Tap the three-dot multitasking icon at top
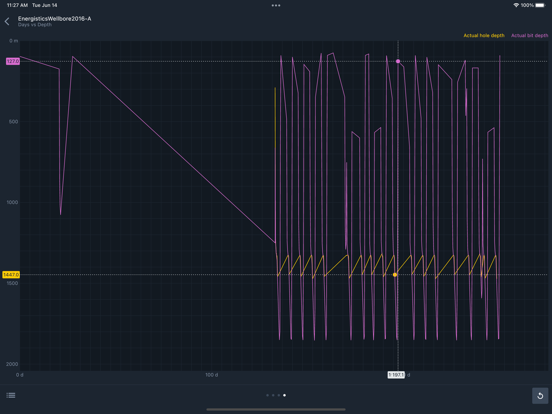 [x=276, y=5]
